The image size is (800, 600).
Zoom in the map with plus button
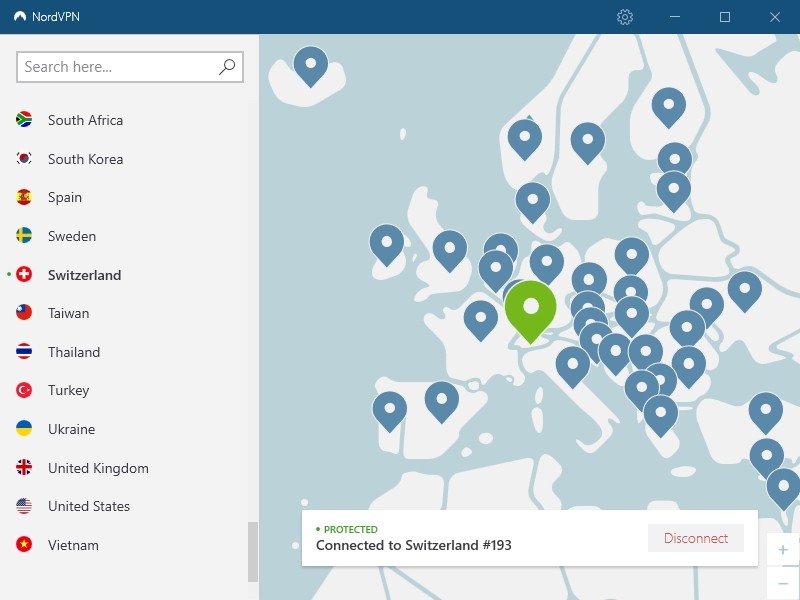point(783,549)
